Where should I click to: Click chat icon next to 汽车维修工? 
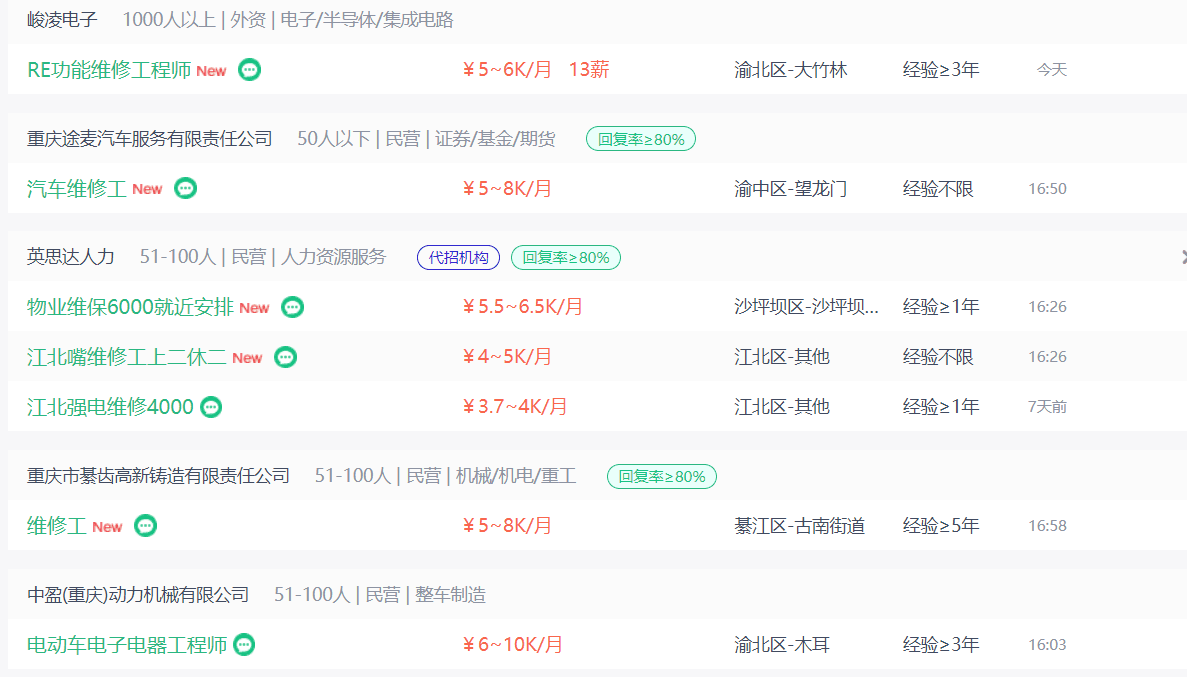(x=185, y=188)
